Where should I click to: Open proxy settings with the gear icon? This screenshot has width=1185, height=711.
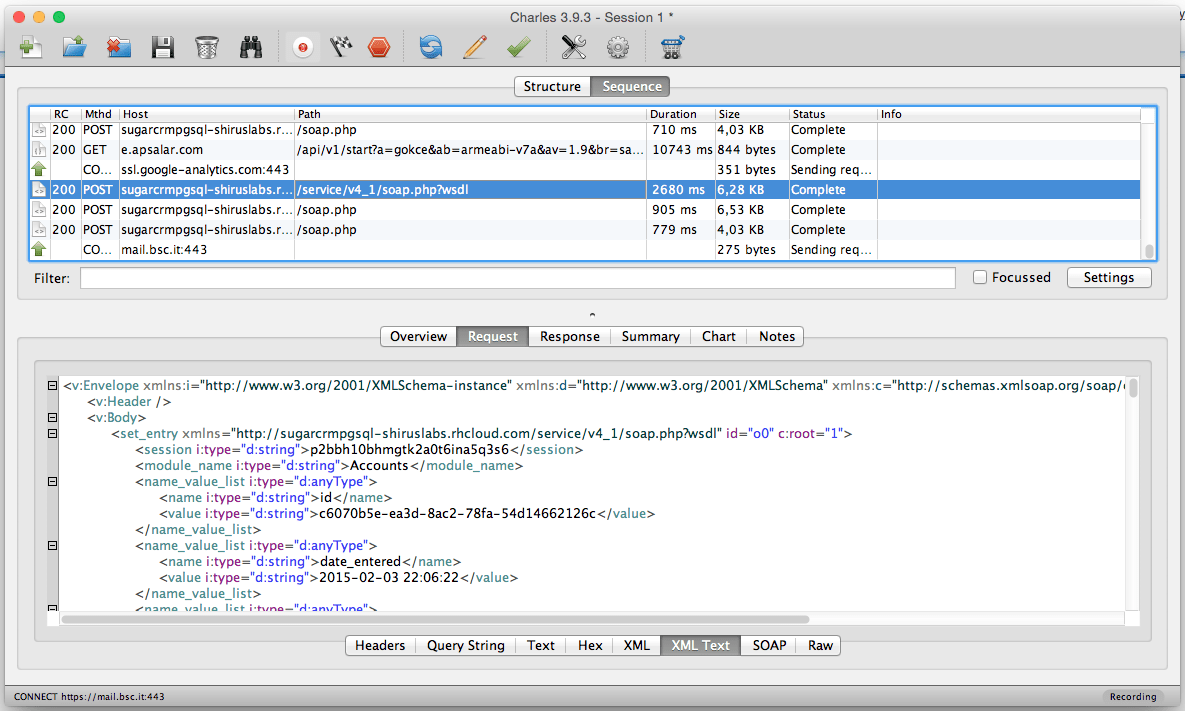[x=617, y=48]
